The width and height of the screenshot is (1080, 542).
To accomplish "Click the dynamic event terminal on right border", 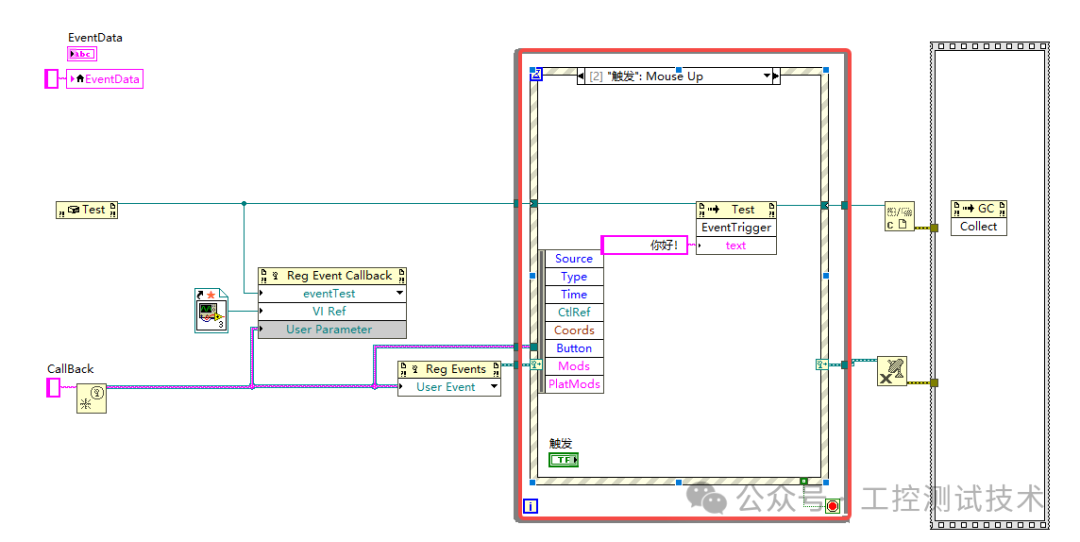I will pos(822,364).
